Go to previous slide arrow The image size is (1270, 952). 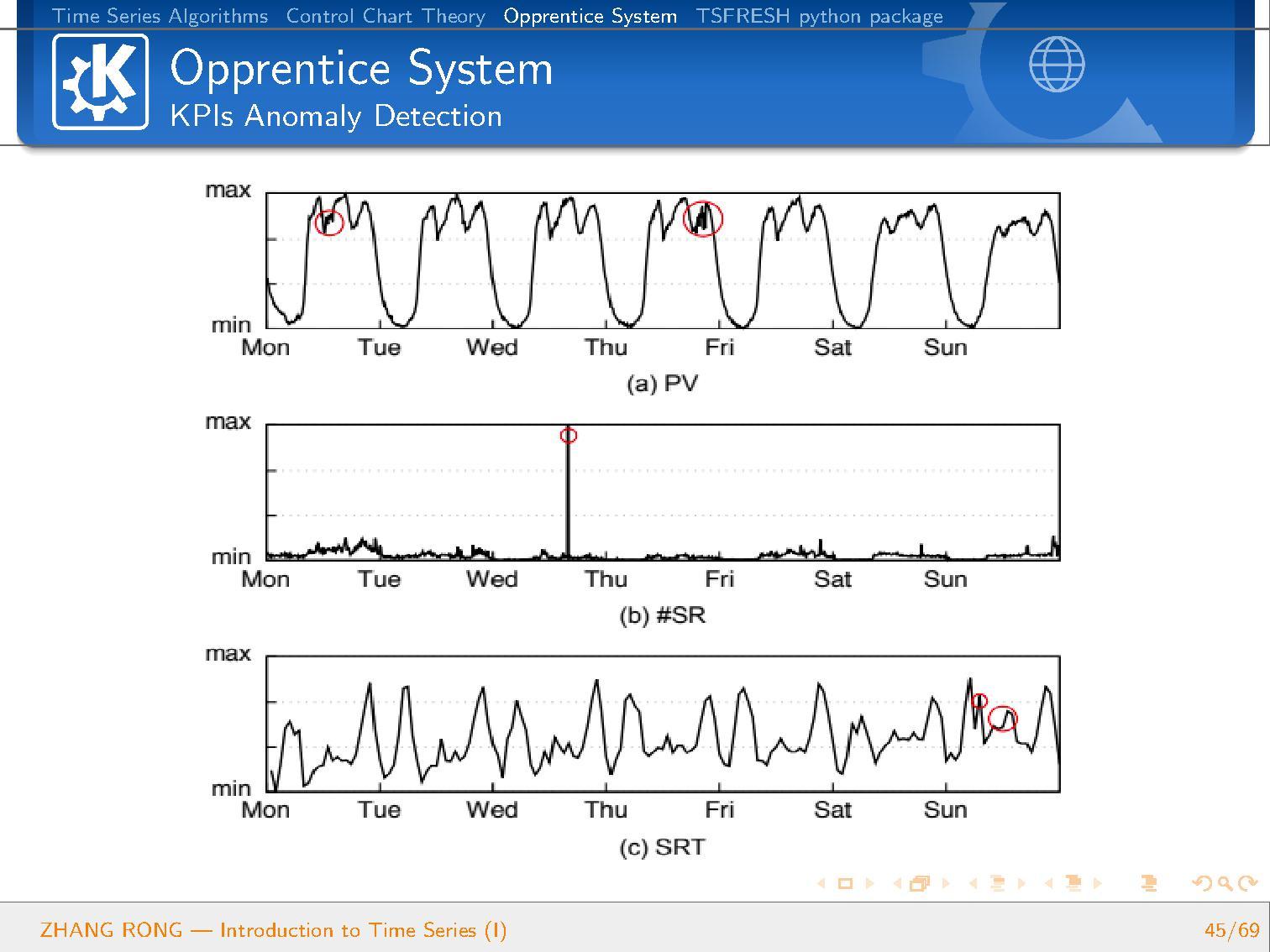(821, 883)
